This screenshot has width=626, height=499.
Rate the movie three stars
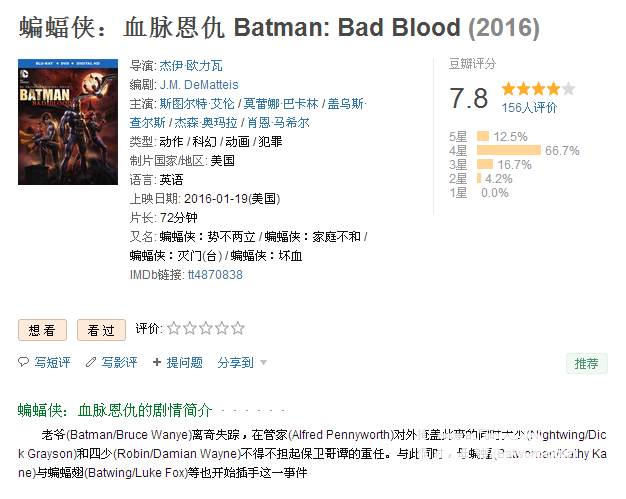(x=206, y=328)
